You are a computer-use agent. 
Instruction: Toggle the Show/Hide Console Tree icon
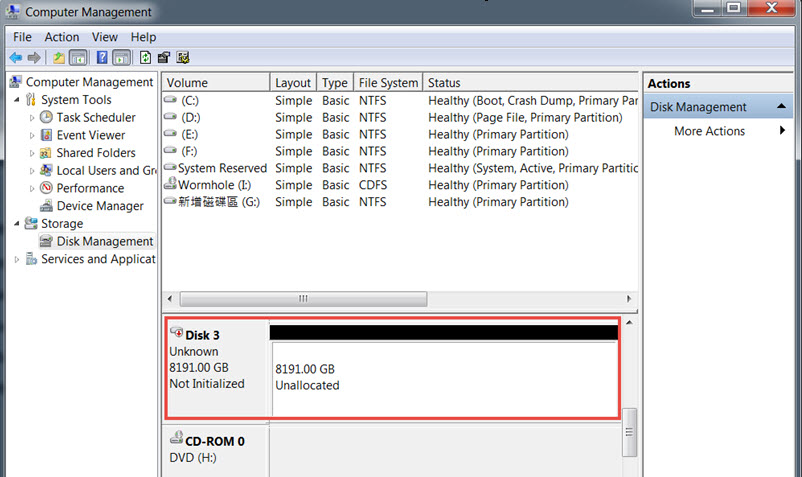point(78,58)
